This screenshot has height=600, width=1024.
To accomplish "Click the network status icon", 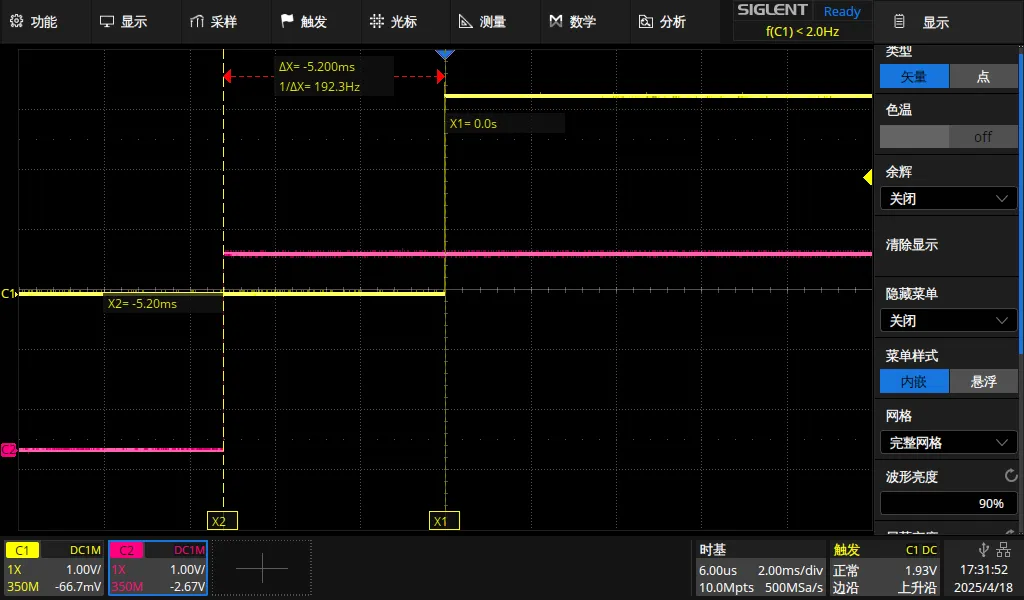I will pos(1004,550).
